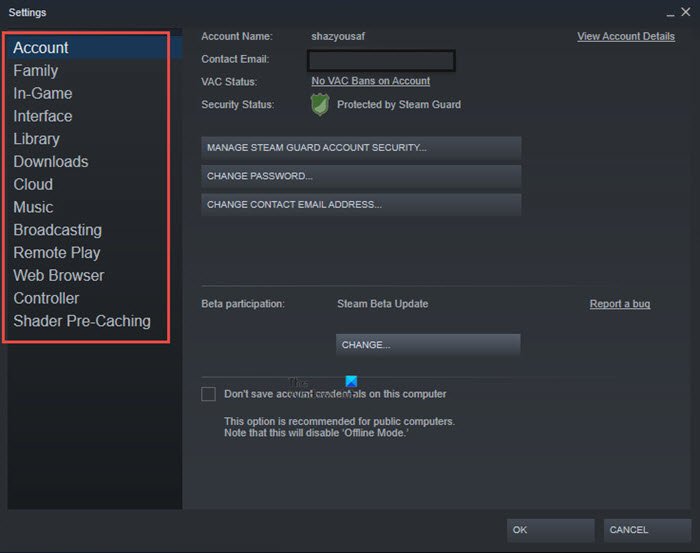Switch to the Interface settings

pos(42,116)
